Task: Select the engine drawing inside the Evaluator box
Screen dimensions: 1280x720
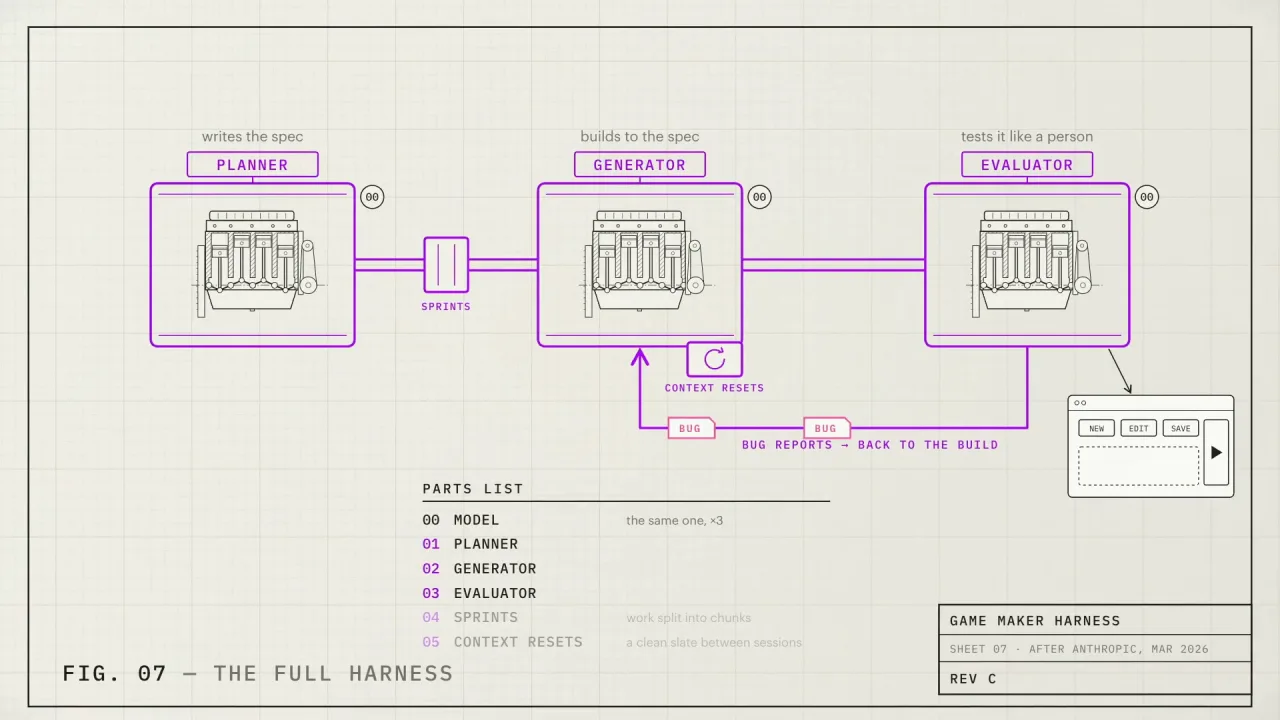Action: [1030, 264]
